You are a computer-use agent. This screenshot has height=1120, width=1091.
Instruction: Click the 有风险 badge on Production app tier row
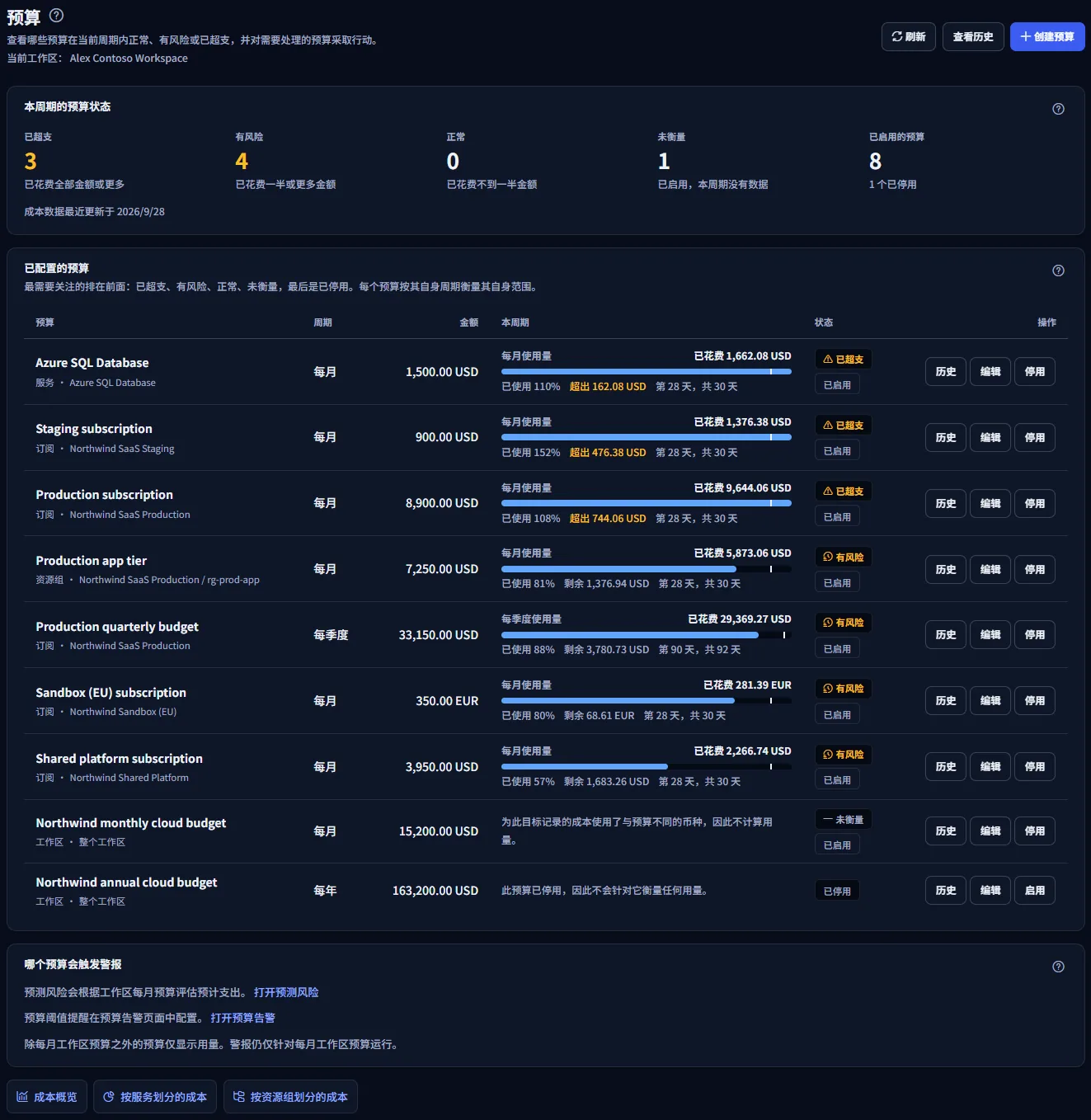click(844, 558)
